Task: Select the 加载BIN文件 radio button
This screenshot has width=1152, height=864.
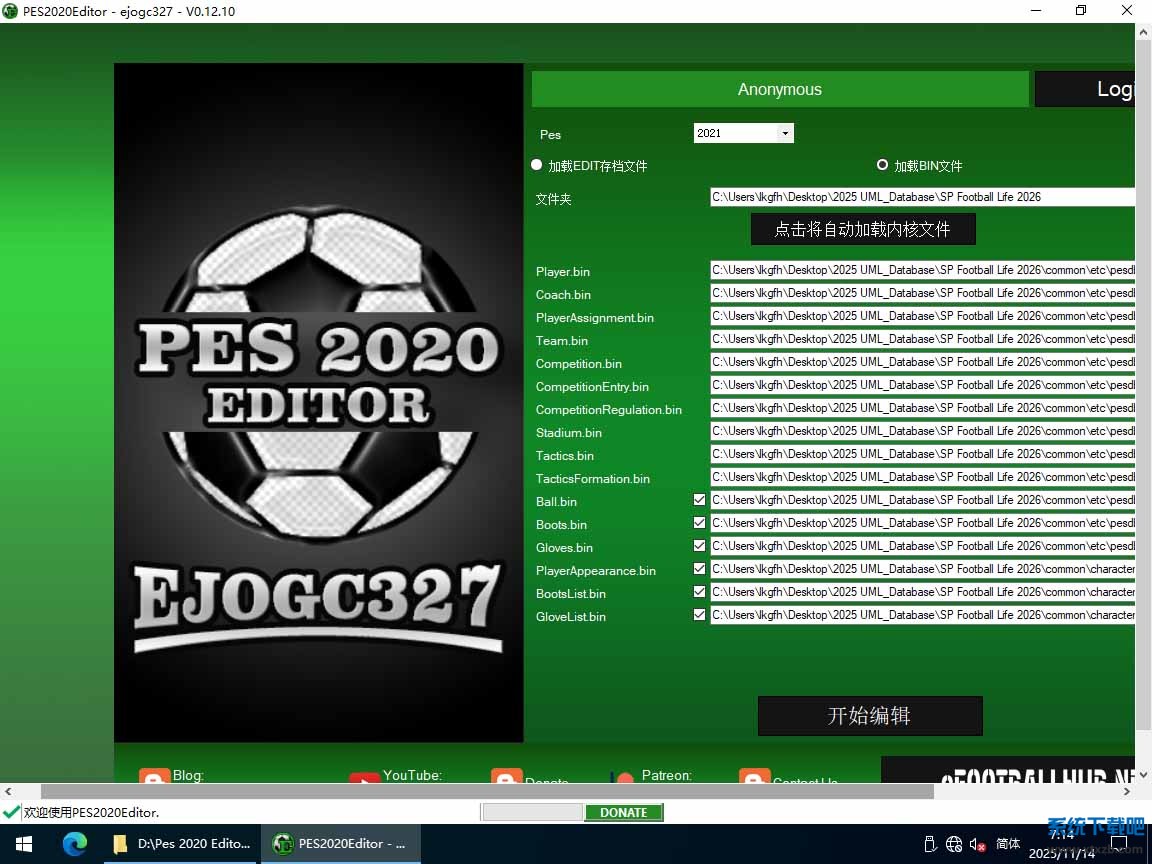Action: tap(882, 165)
